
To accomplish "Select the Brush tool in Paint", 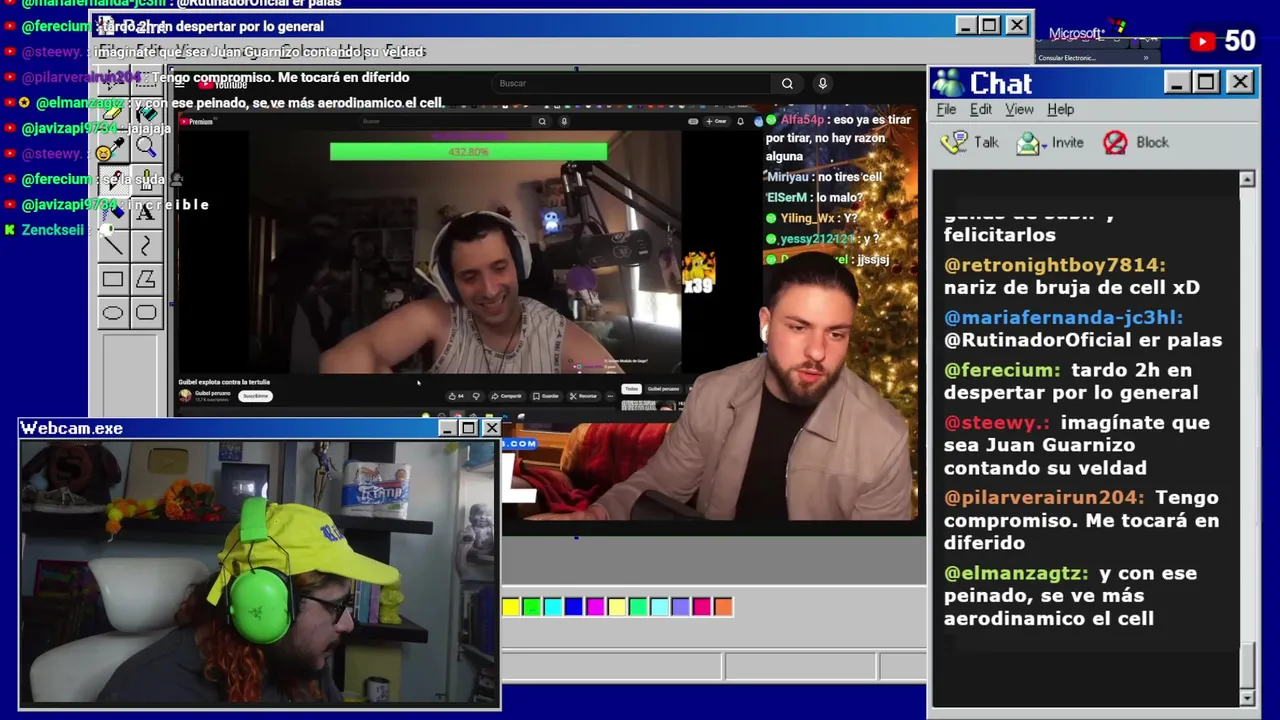I will 146,180.
